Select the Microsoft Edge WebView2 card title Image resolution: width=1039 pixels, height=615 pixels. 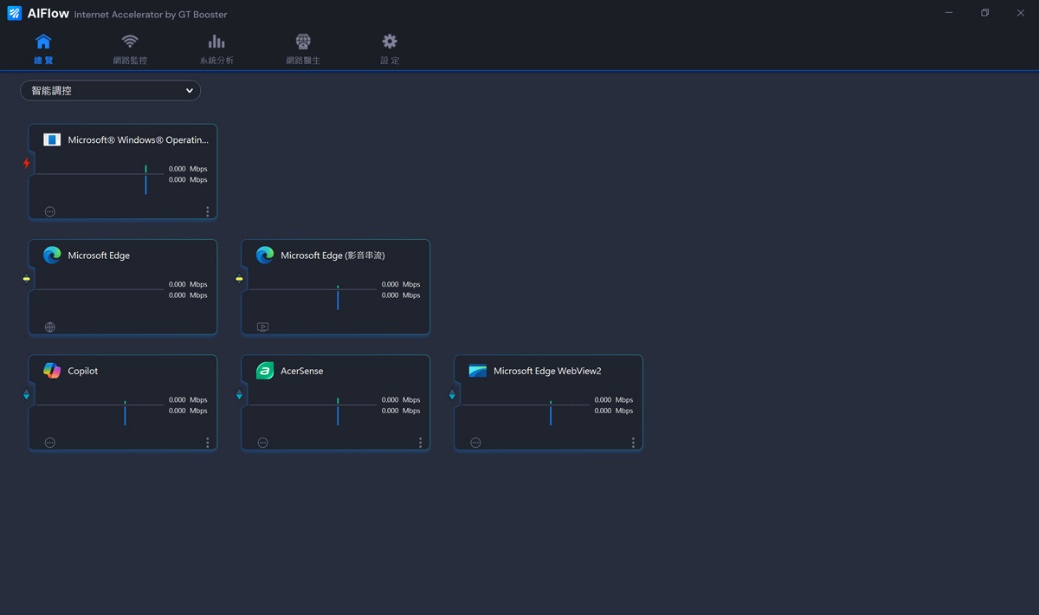547,371
